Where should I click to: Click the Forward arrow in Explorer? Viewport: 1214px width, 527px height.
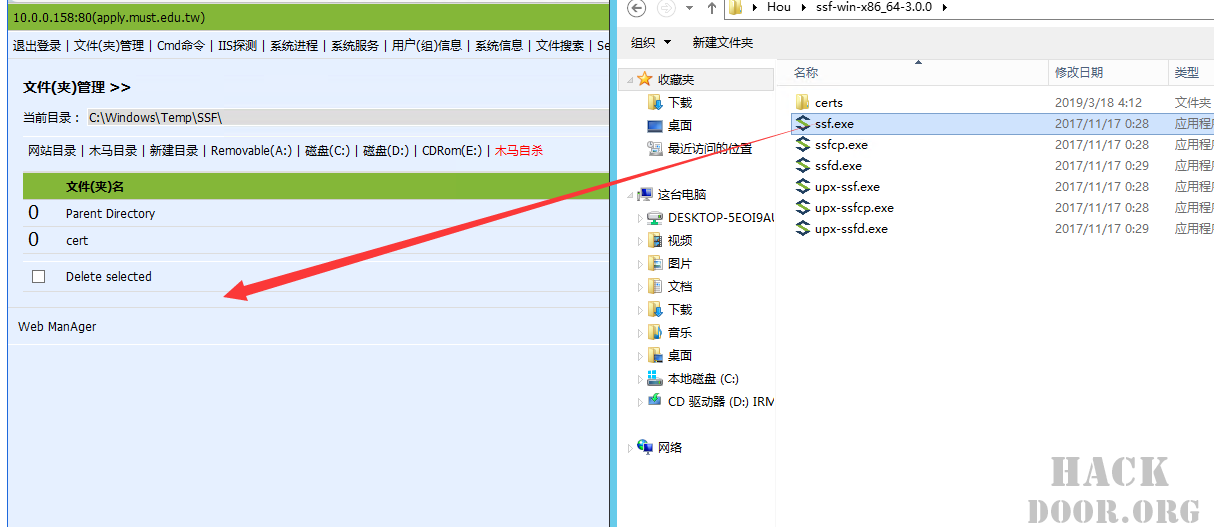[667, 8]
